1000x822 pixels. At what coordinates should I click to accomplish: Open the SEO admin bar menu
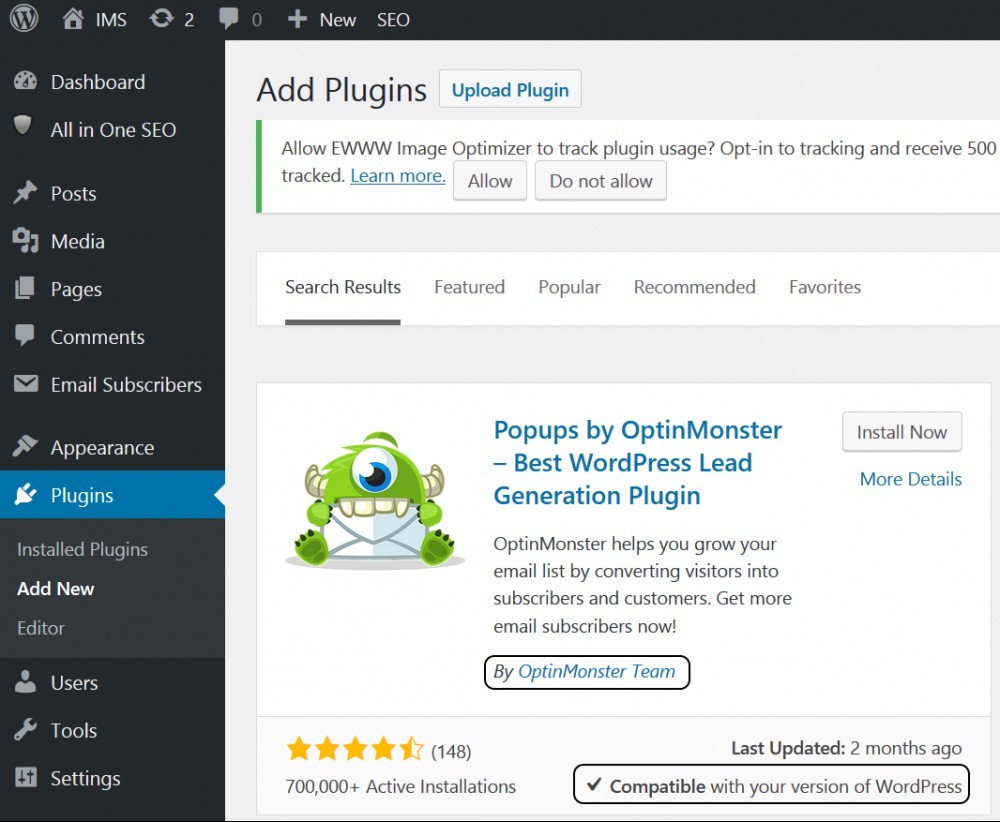[x=393, y=20]
